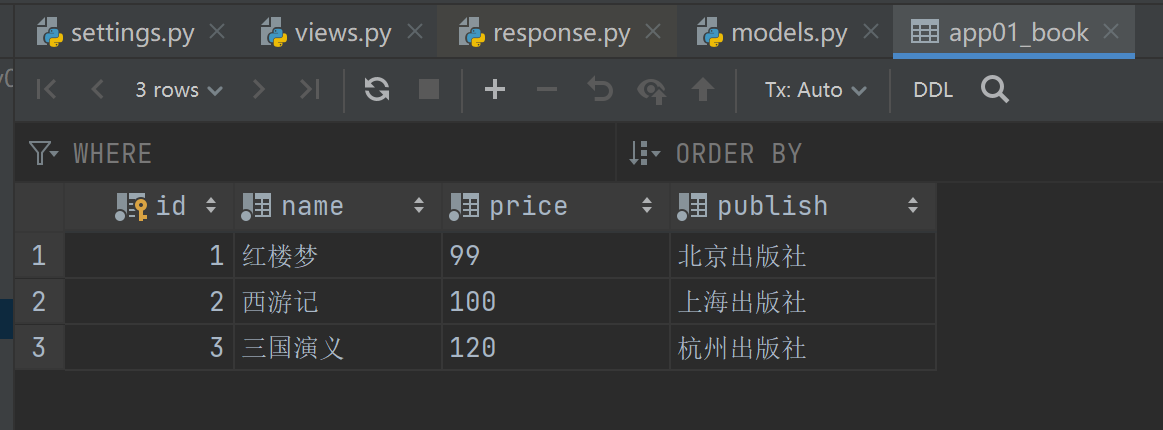1163x430 pixels.
Task: Click the cell 上海出版社
Action: (803, 302)
